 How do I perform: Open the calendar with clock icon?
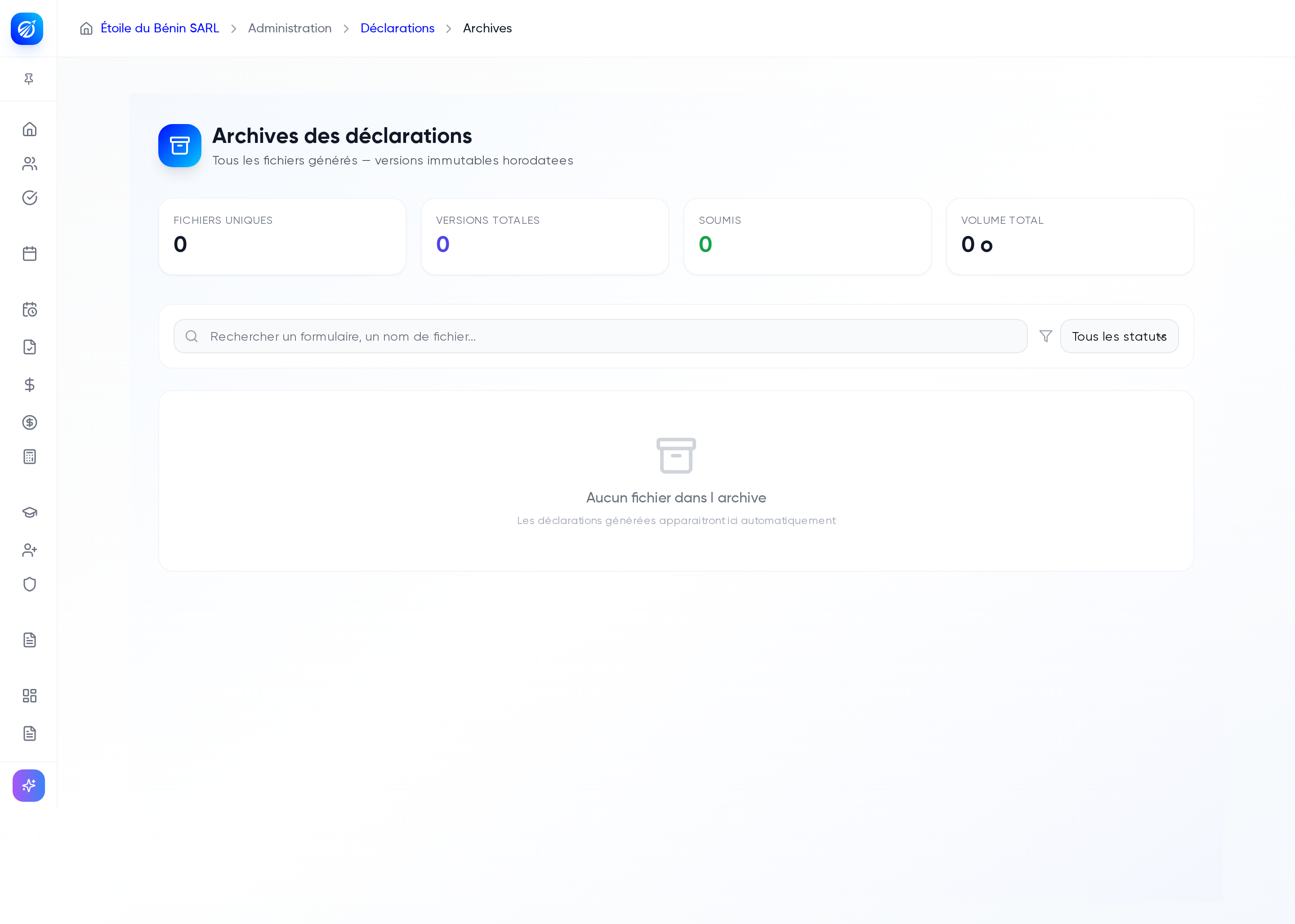pos(30,309)
